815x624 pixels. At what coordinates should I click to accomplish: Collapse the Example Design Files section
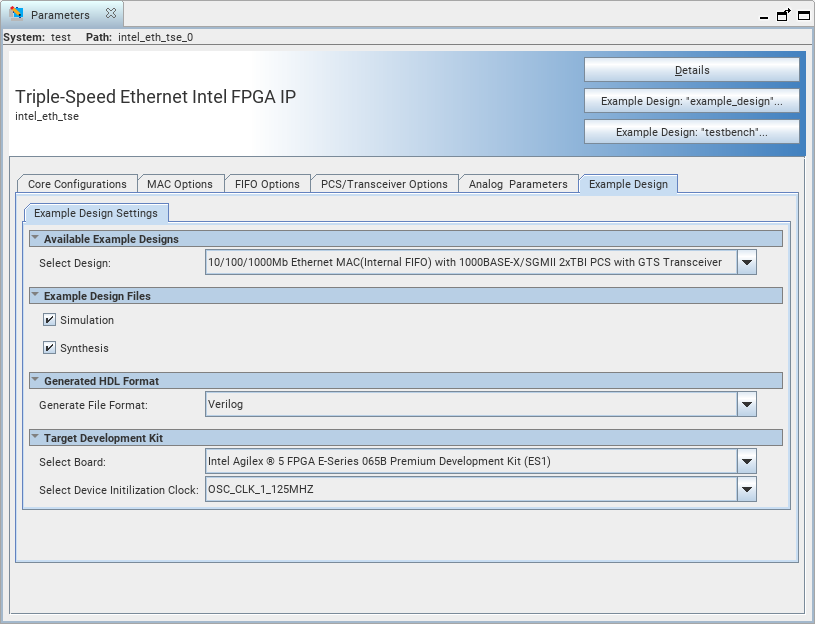[35, 295]
